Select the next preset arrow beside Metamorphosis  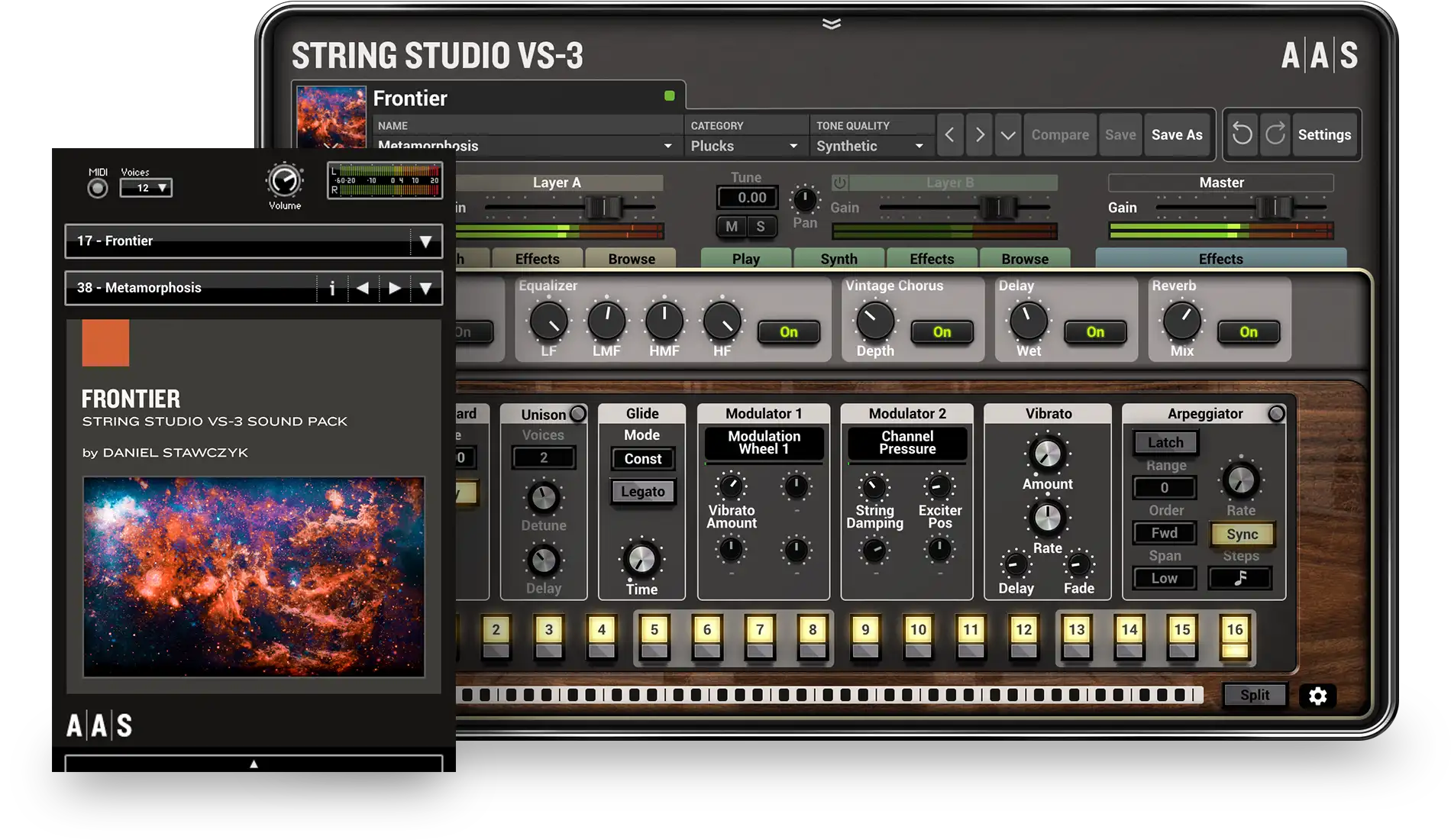coord(395,288)
